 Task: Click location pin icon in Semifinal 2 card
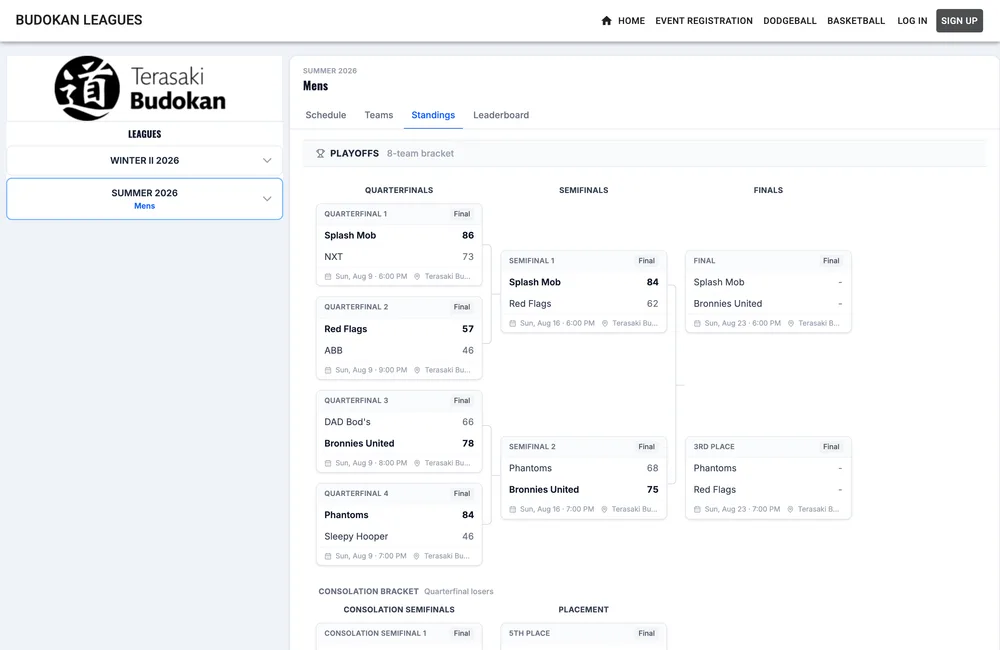click(604, 510)
